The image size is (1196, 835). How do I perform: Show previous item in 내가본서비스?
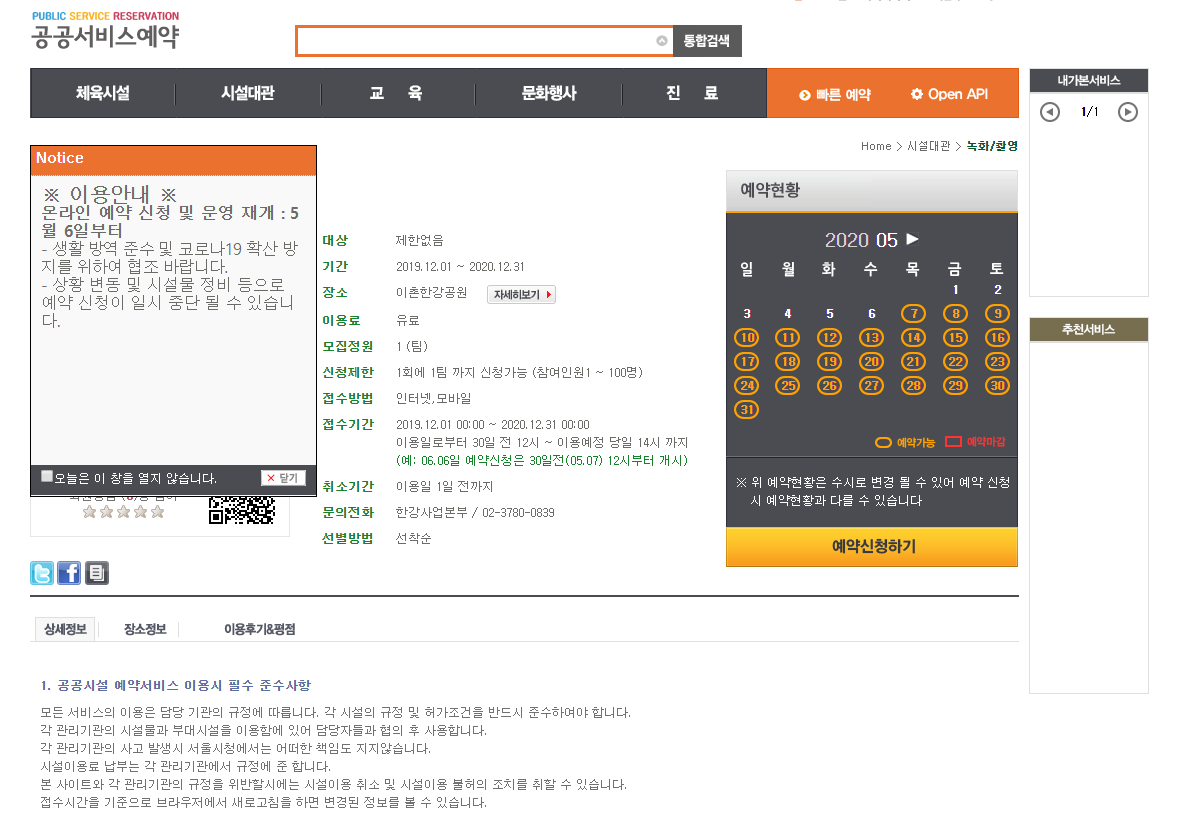coord(1050,112)
